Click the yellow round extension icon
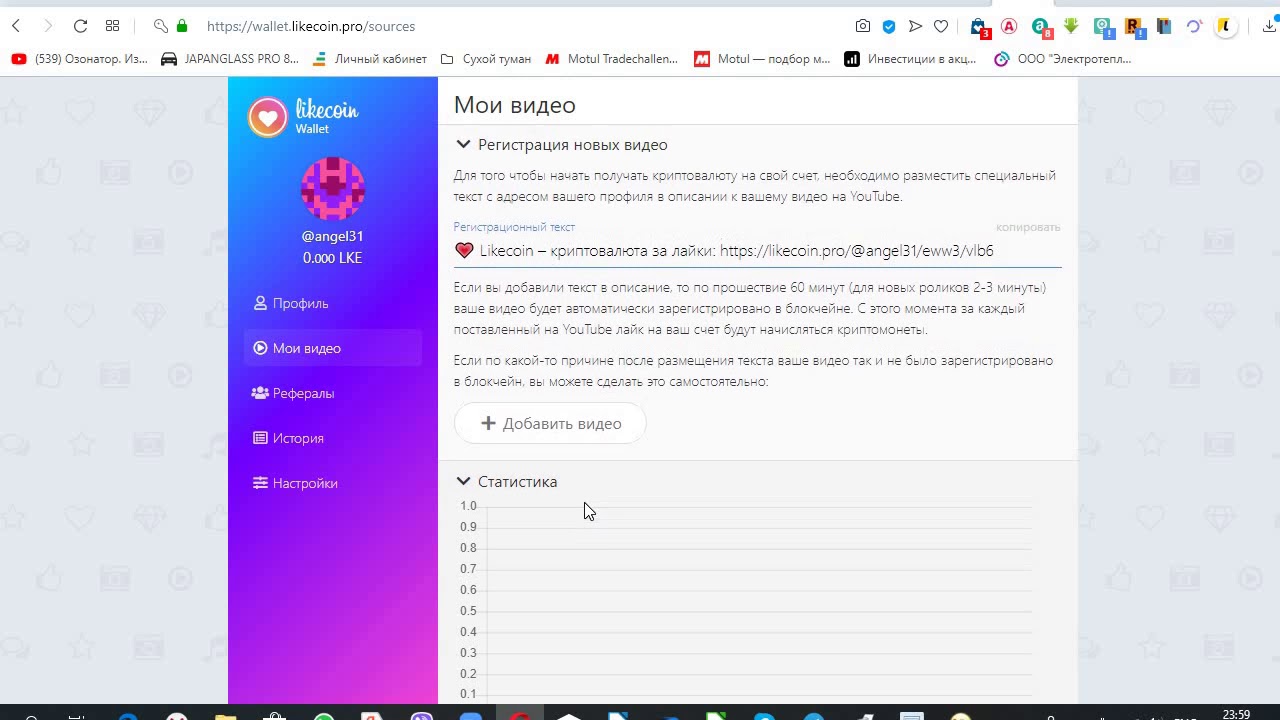This screenshot has width=1280, height=720. click(x=1225, y=27)
